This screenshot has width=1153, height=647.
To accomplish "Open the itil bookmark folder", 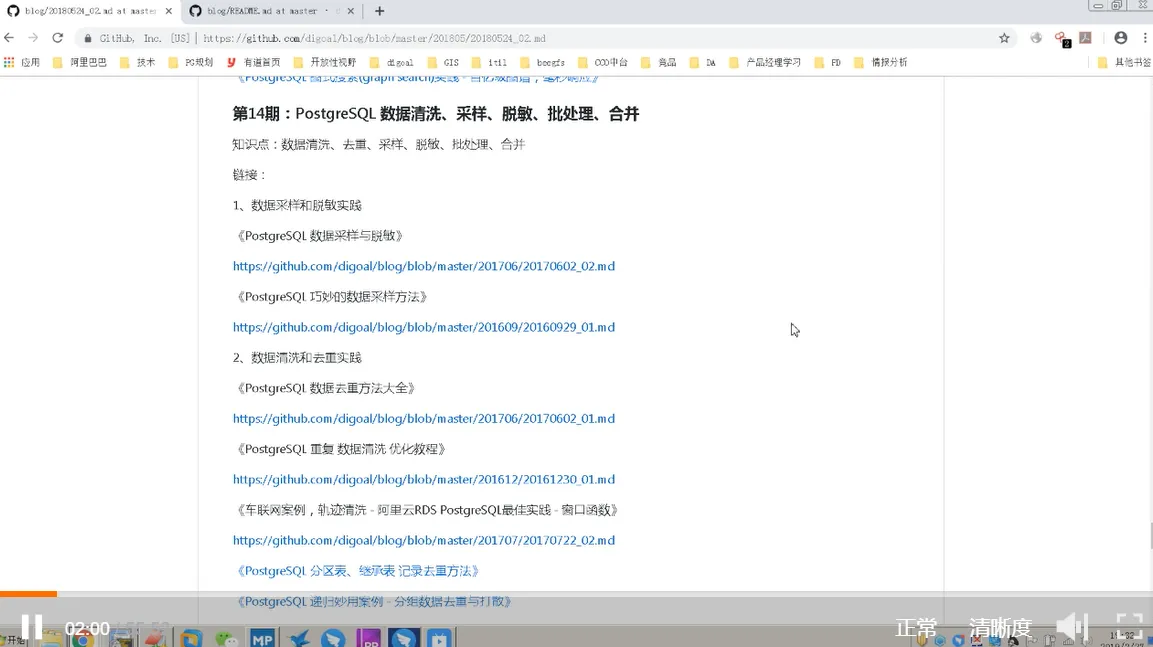I will click(x=490, y=62).
